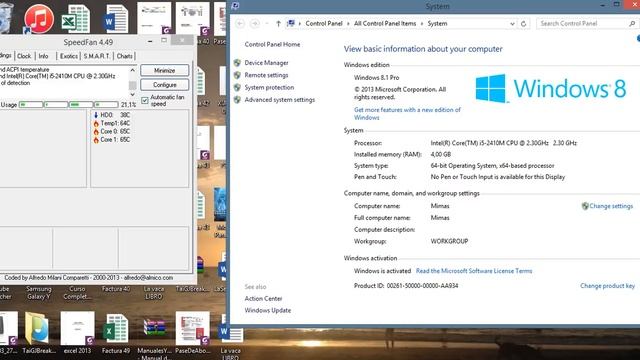640x360 pixels.
Task: Click the Temp1 flame icon in SpeedFan
Action: click(96, 123)
